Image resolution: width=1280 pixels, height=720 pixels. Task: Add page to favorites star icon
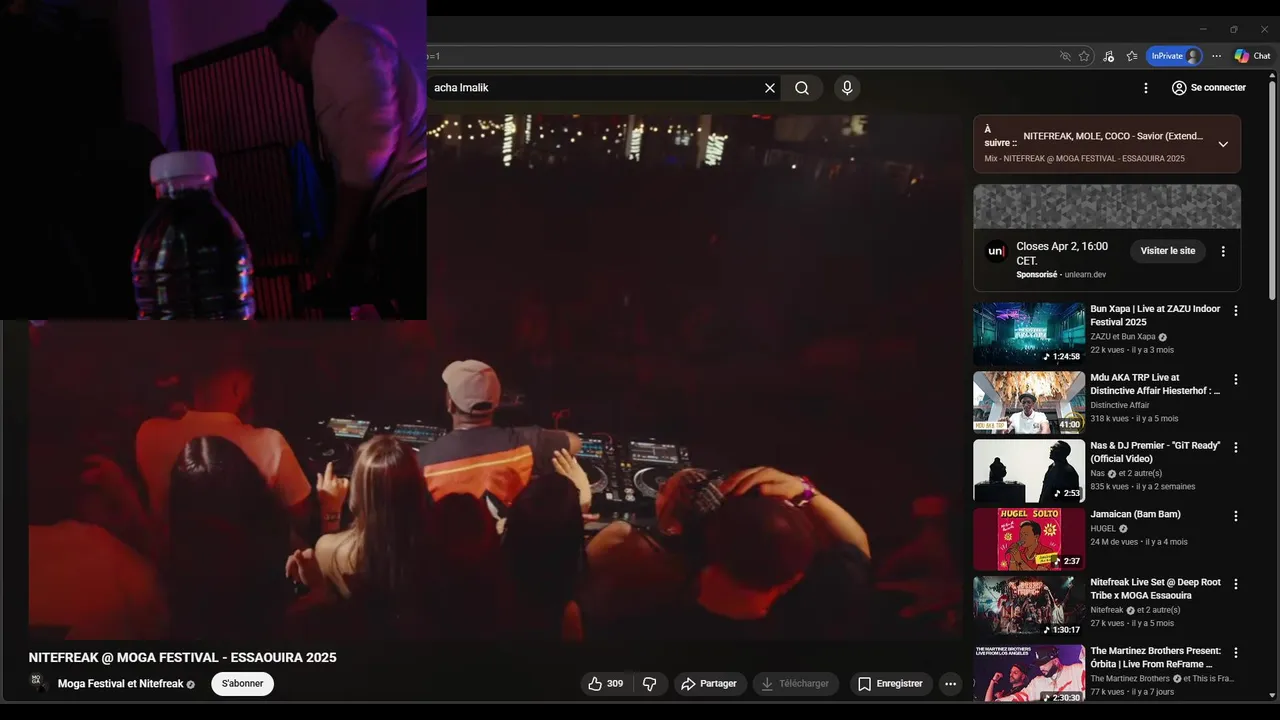click(1084, 56)
